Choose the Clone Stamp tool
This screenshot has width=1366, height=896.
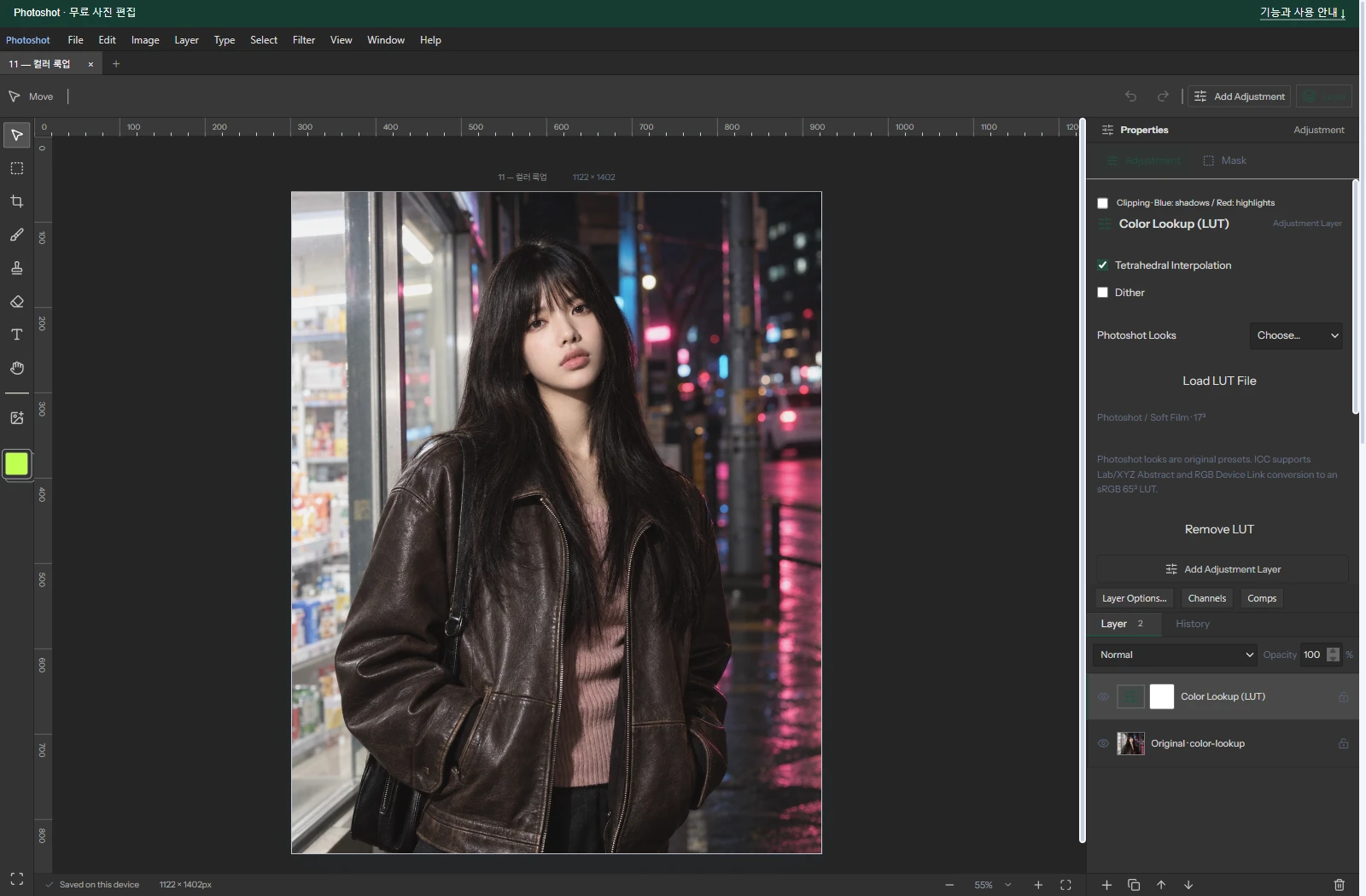coord(16,268)
